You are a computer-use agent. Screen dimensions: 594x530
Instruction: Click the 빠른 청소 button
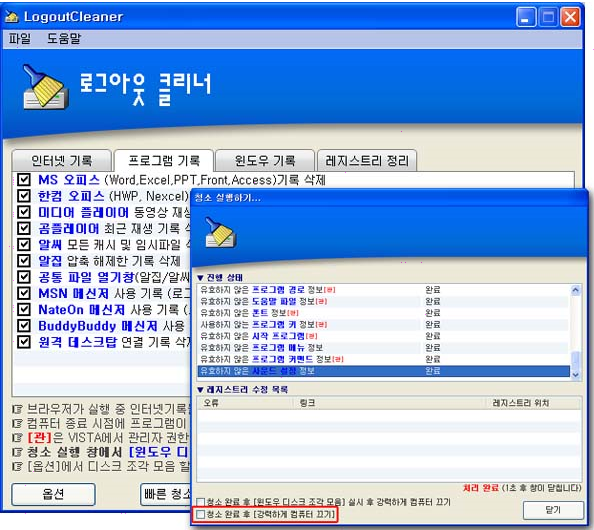(x=166, y=494)
